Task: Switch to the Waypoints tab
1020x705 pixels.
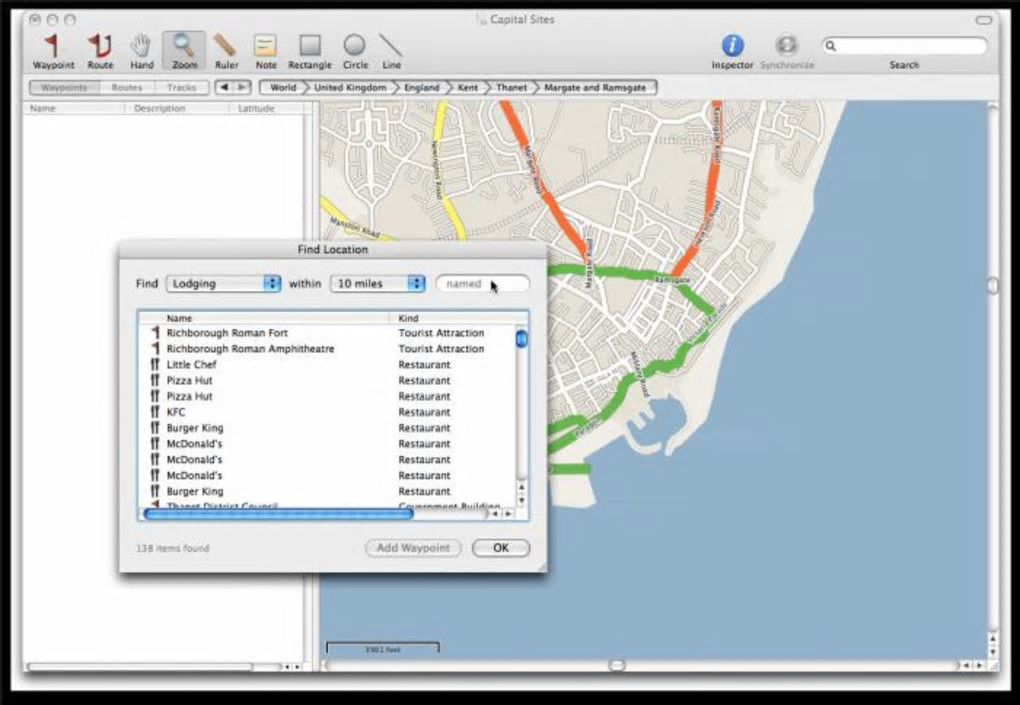Action: click(x=64, y=88)
